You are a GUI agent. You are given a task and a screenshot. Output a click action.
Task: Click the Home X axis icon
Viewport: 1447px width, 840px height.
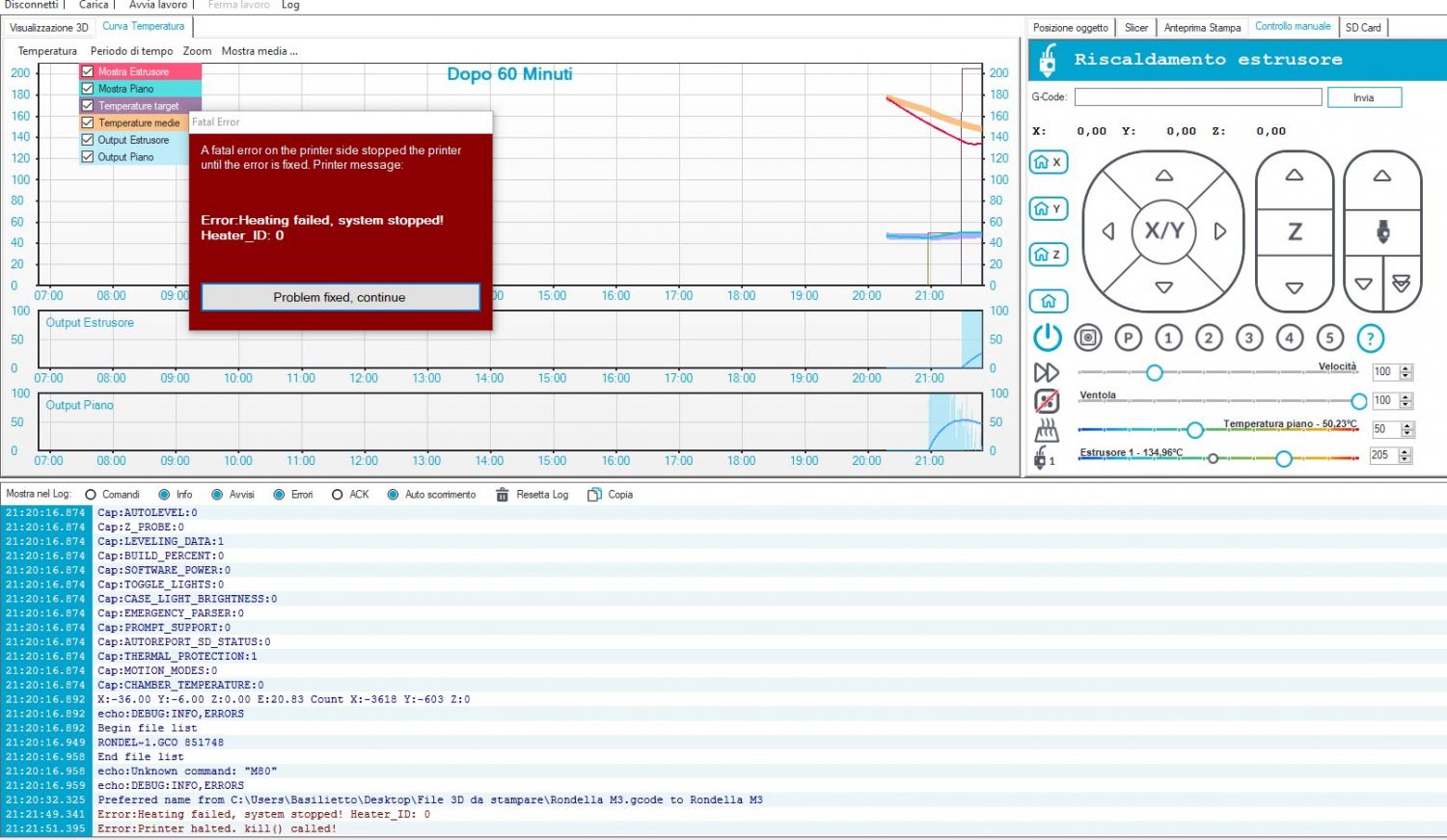[x=1048, y=162]
